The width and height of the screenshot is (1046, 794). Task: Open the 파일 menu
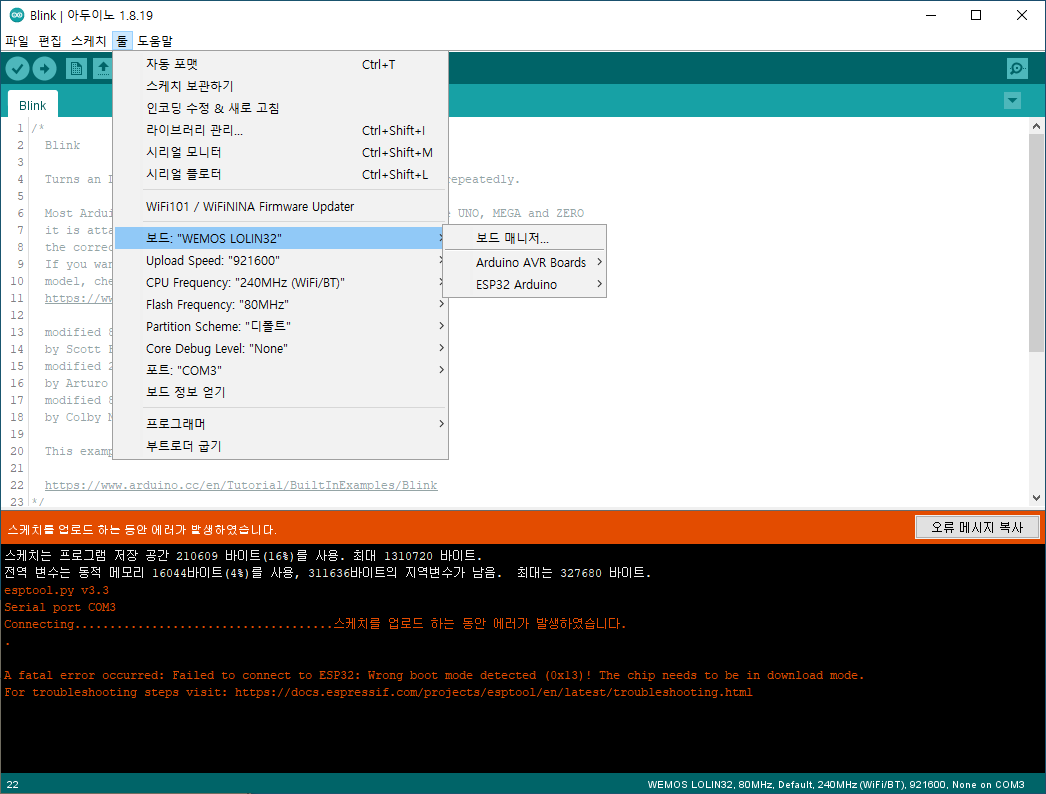pos(17,41)
